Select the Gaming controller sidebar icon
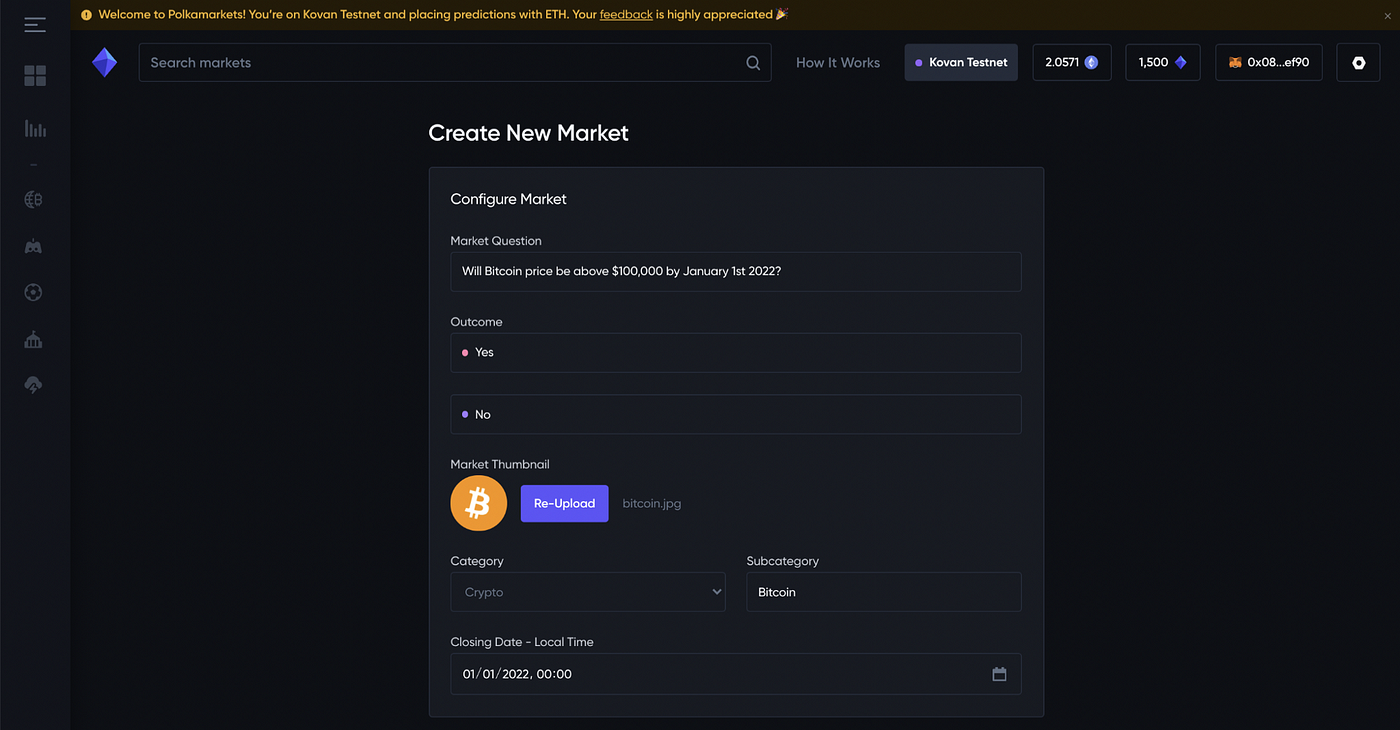 [x=33, y=246]
